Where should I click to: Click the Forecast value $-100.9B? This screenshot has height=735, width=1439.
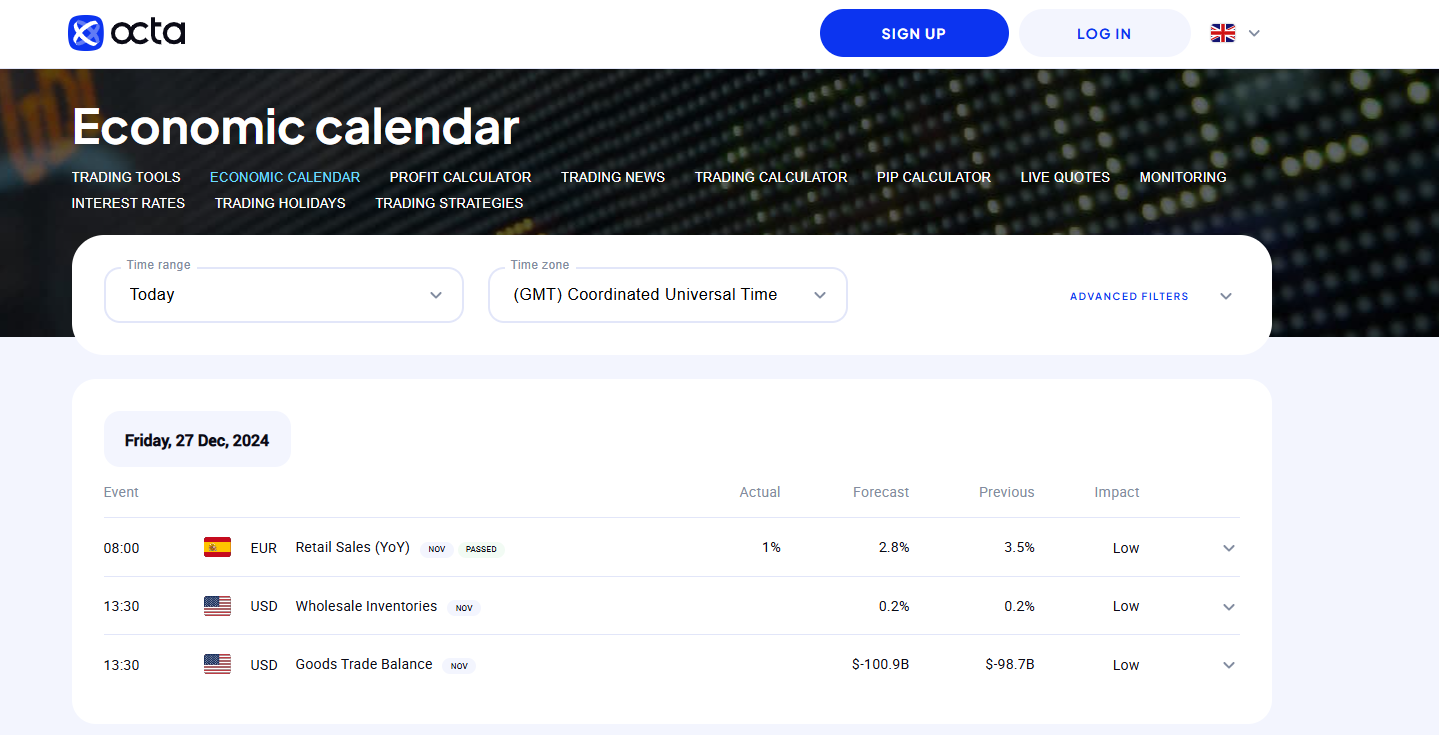click(x=881, y=664)
